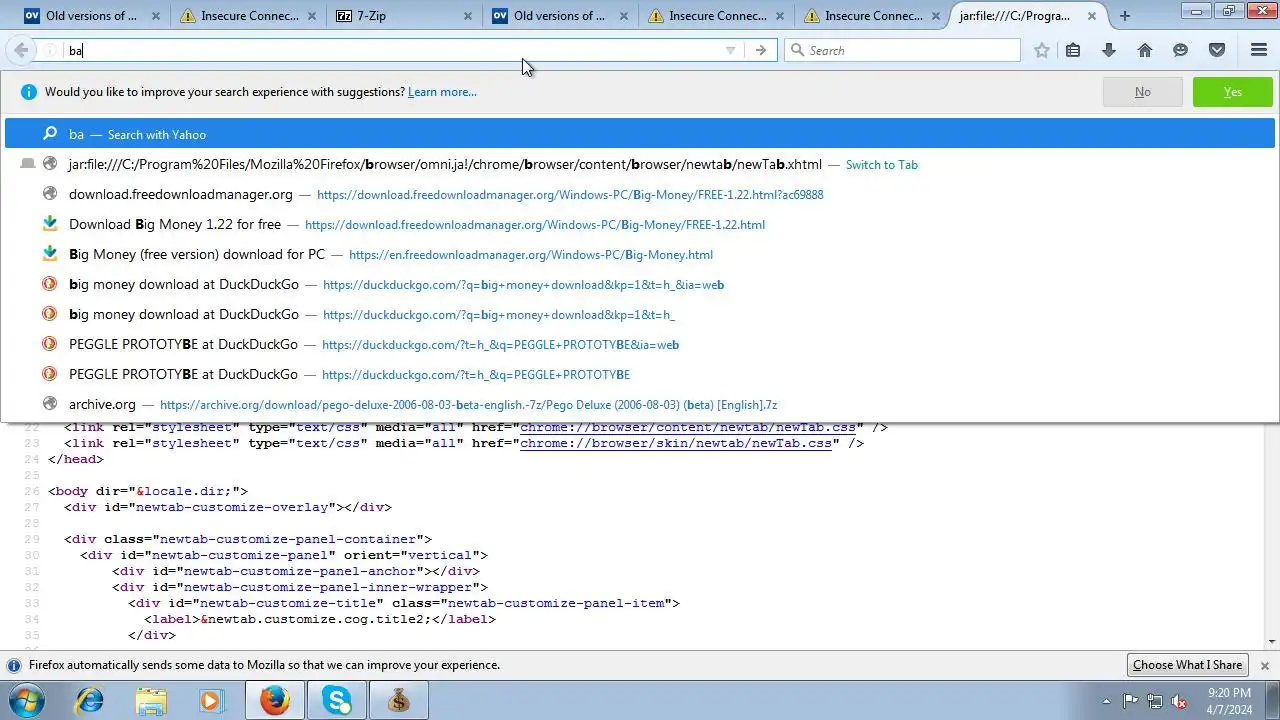The height and width of the screenshot is (720, 1280).
Task: Select 'ba — Search with Yahoo' suggestion
Action: click(640, 134)
